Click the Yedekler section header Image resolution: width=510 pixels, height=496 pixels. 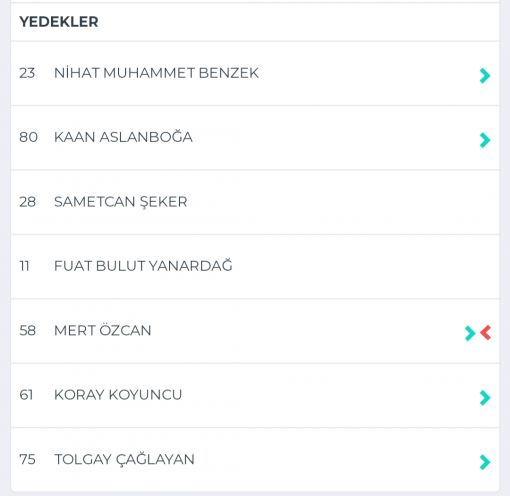coord(59,22)
